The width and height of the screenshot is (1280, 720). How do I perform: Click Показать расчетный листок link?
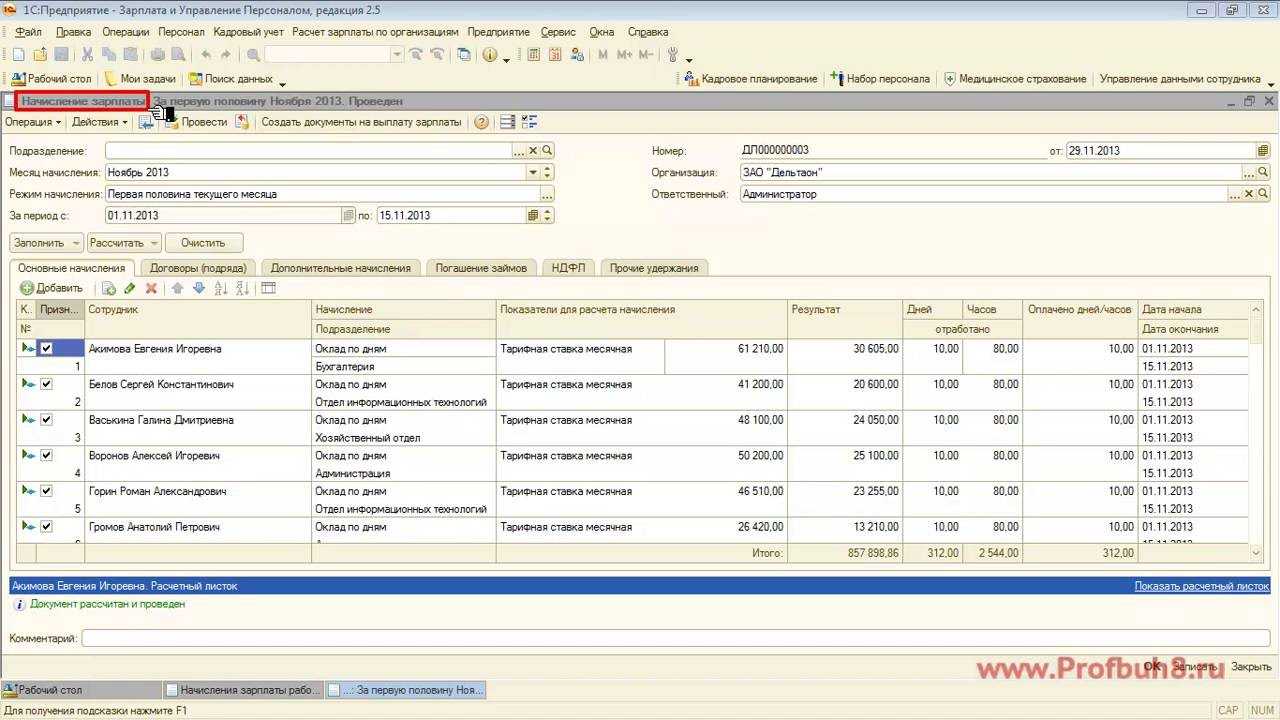coord(1202,586)
